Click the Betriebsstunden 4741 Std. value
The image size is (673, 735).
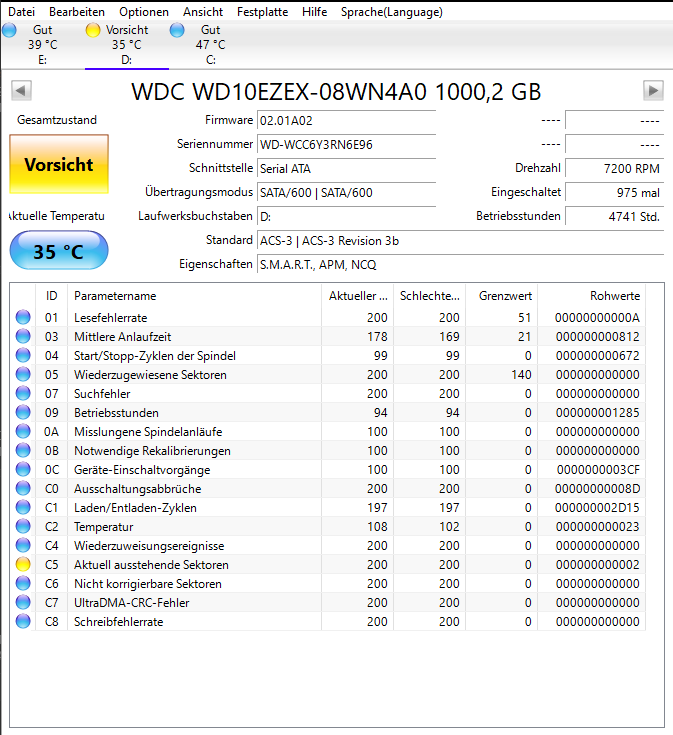(614, 217)
